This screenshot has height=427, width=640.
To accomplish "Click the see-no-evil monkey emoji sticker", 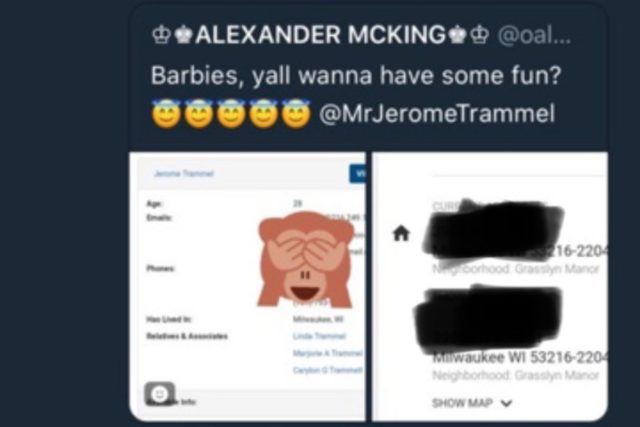I will (x=305, y=259).
